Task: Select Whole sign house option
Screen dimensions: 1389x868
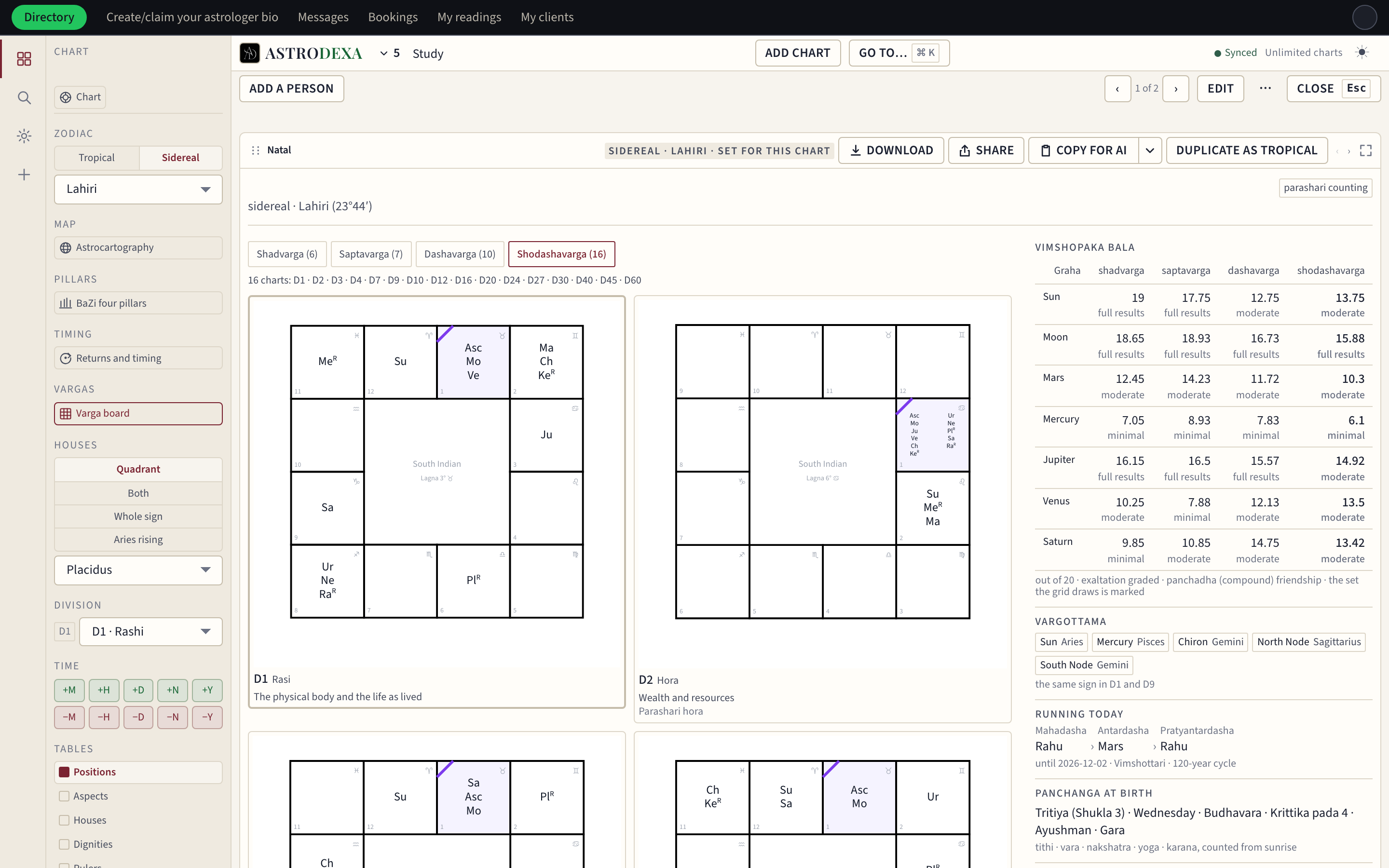Action: [x=138, y=516]
